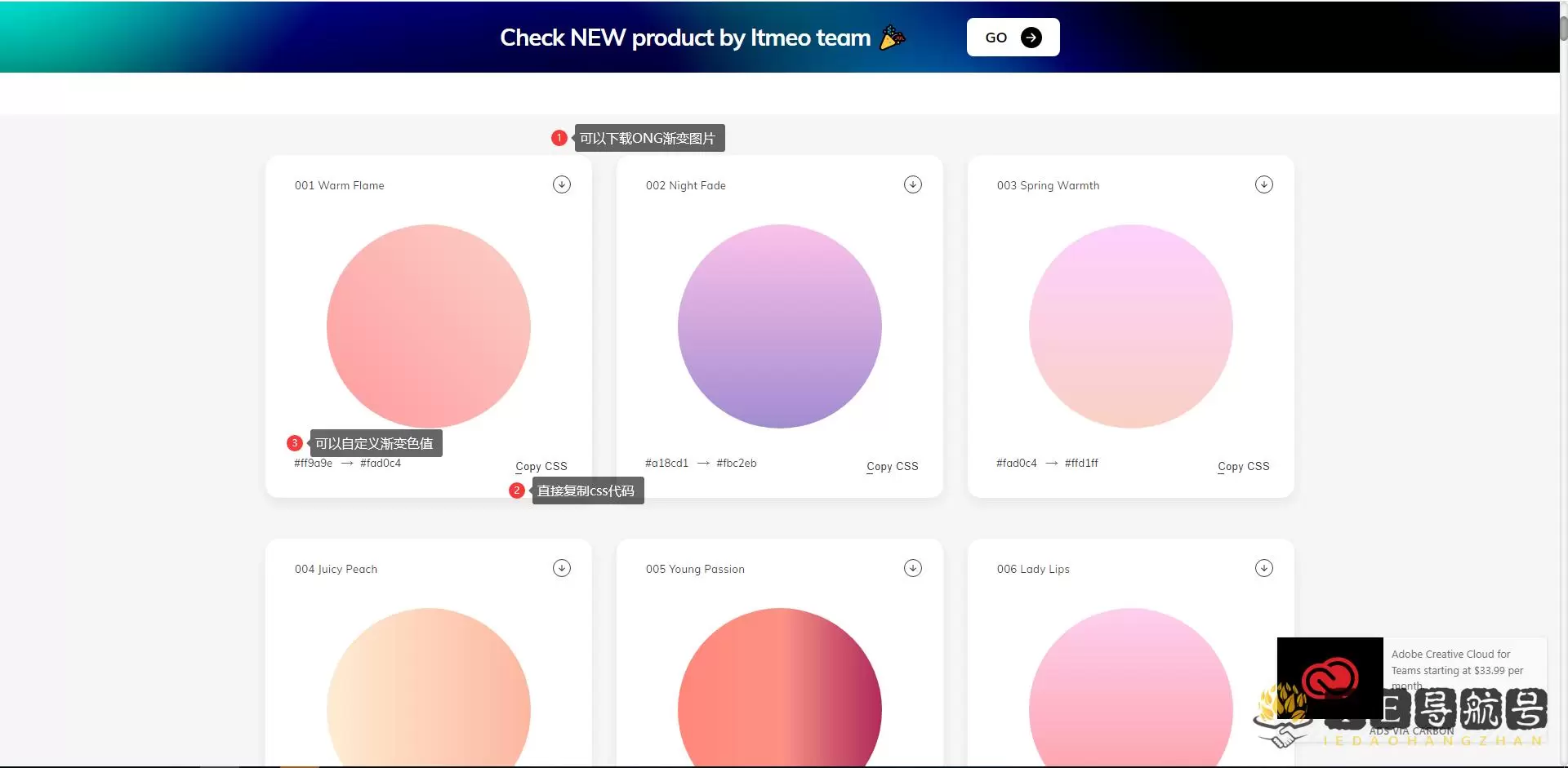This screenshot has height=768, width=1568.
Task: Copy CSS for Spring Warmth gradient
Action: (x=1243, y=466)
